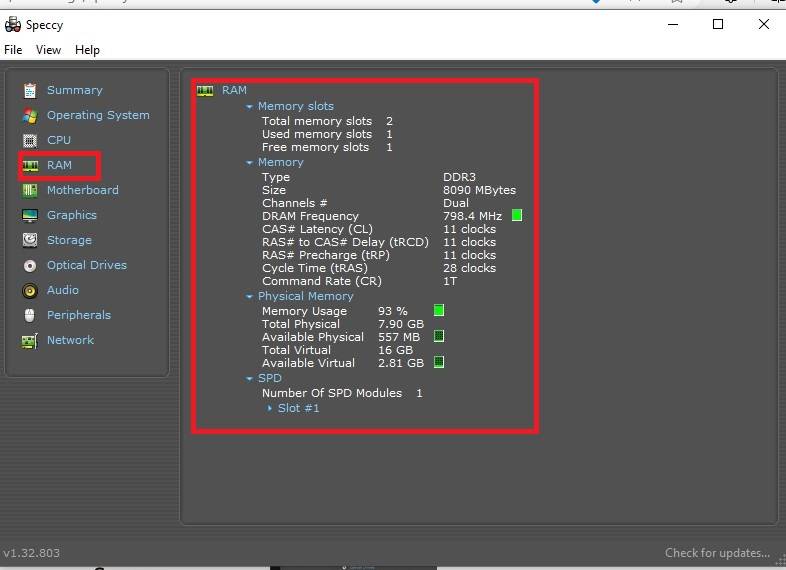Collapse the Physical Memory section arrow
Viewport: 786px width, 570px height.
(250, 297)
